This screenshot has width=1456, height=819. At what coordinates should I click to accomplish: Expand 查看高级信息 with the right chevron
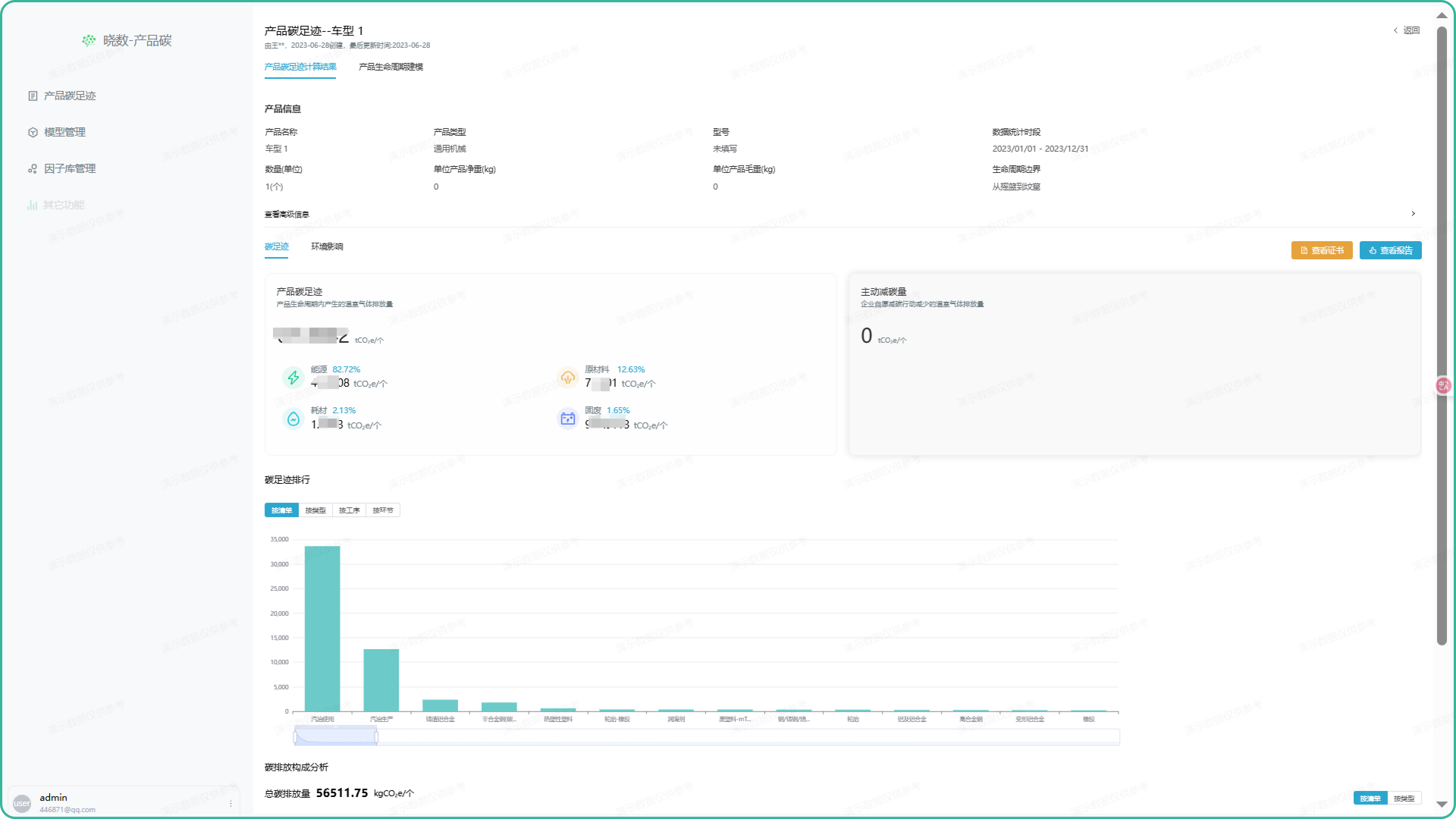pos(1413,213)
